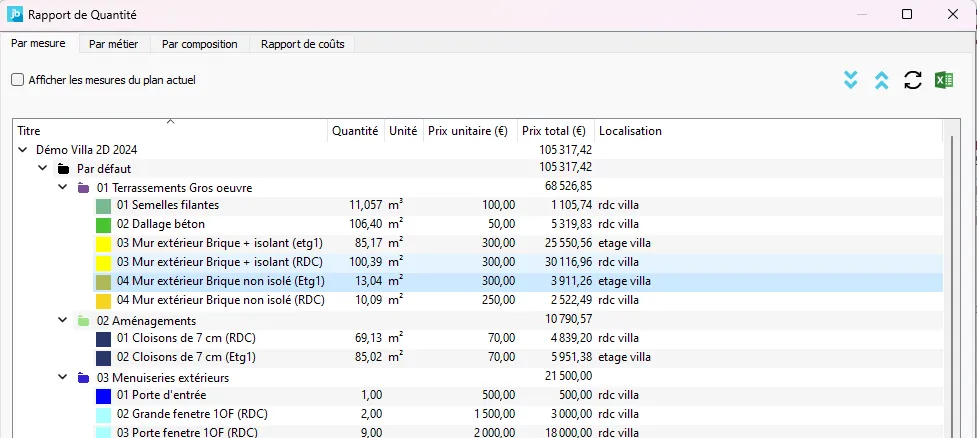
Task: Sort by the Quantité column header
Action: (355, 131)
